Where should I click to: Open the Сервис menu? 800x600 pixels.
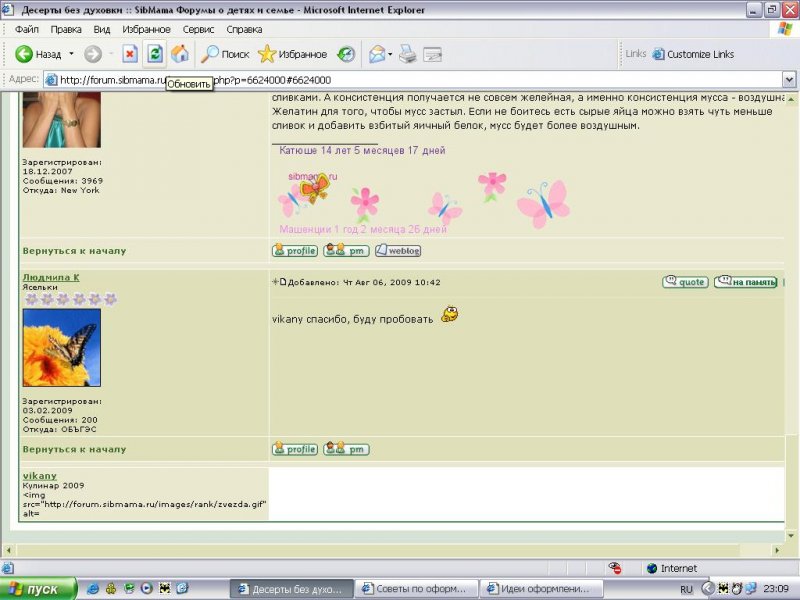(x=198, y=30)
